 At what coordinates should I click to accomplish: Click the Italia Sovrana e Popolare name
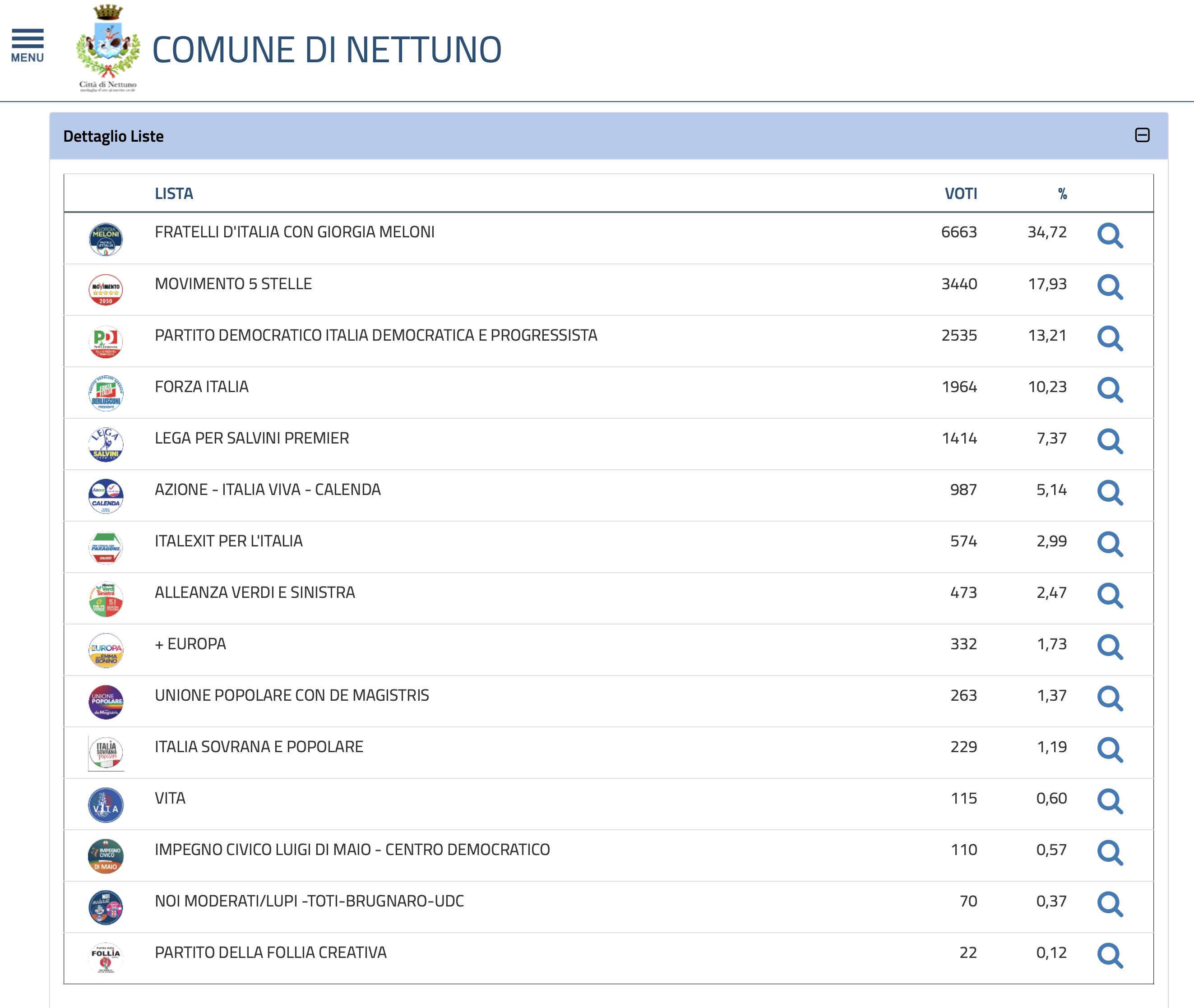pos(259,747)
